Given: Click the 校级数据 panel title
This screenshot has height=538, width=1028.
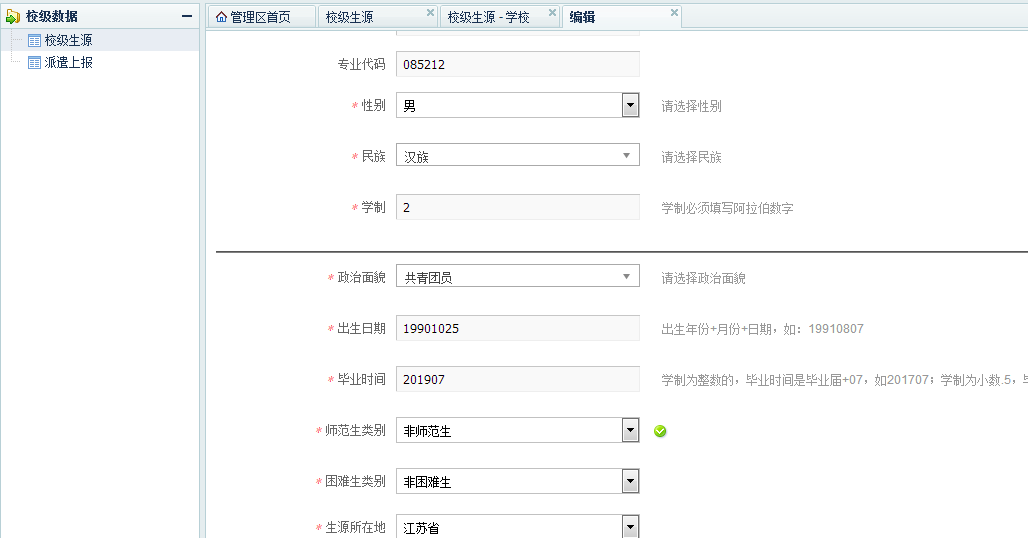Looking at the screenshot, I should click(52, 16).
